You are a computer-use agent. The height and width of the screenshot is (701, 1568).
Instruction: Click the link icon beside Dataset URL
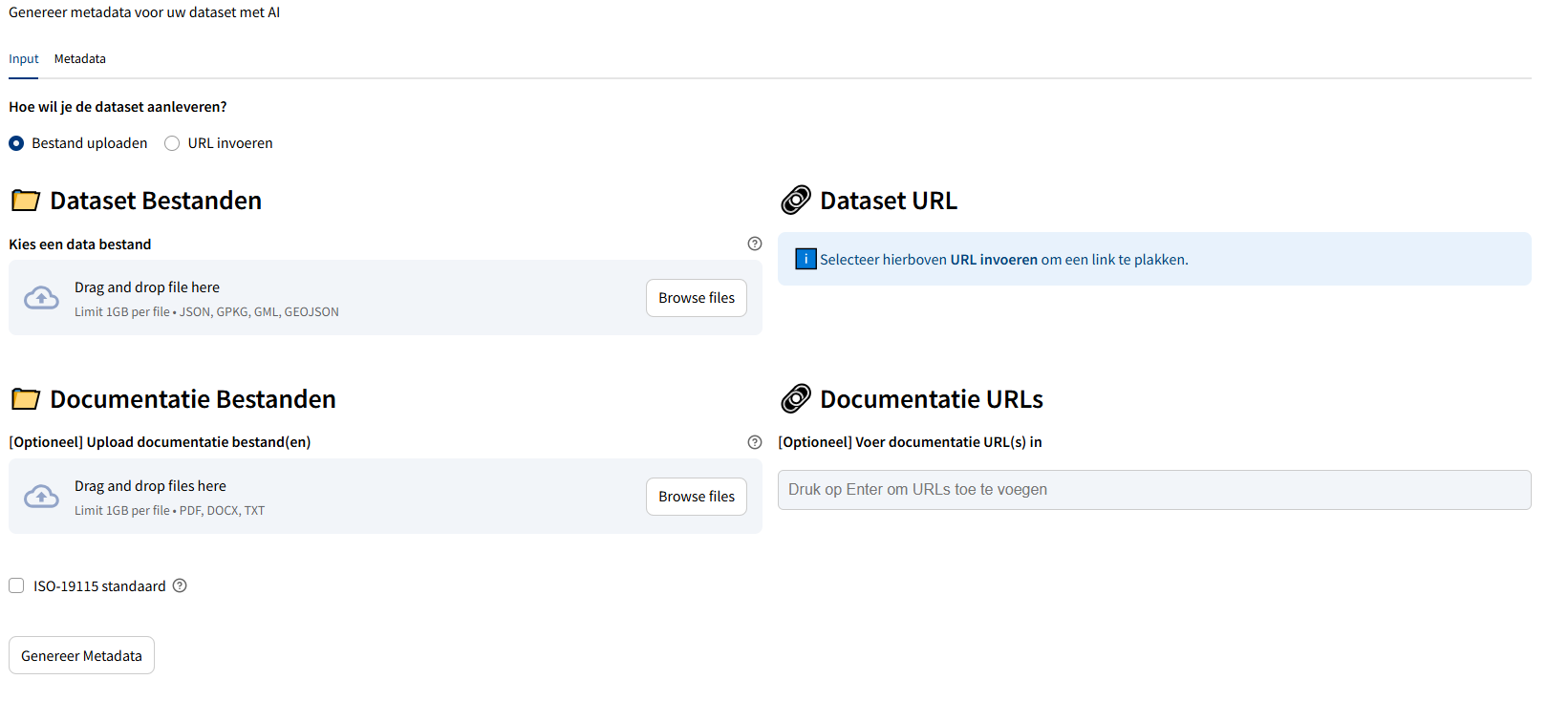[796, 201]
